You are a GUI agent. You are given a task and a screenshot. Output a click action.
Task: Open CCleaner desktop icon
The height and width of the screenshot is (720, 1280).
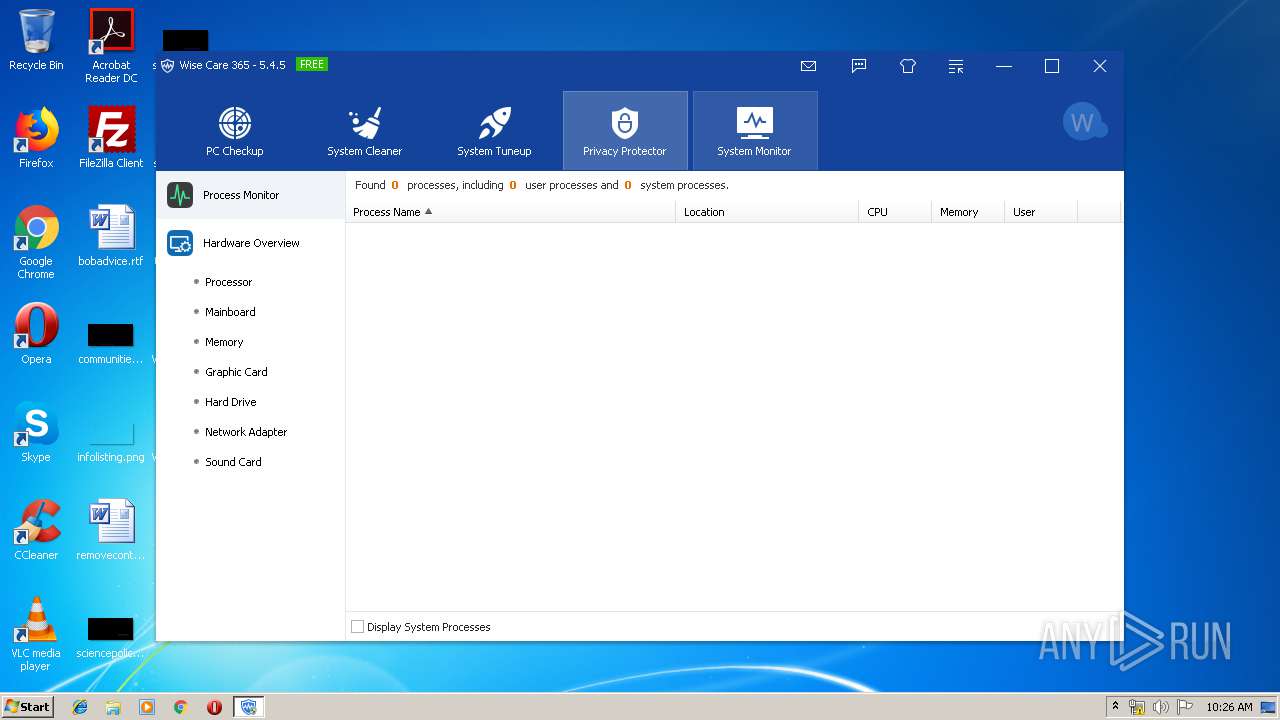(x=36, y=530)
